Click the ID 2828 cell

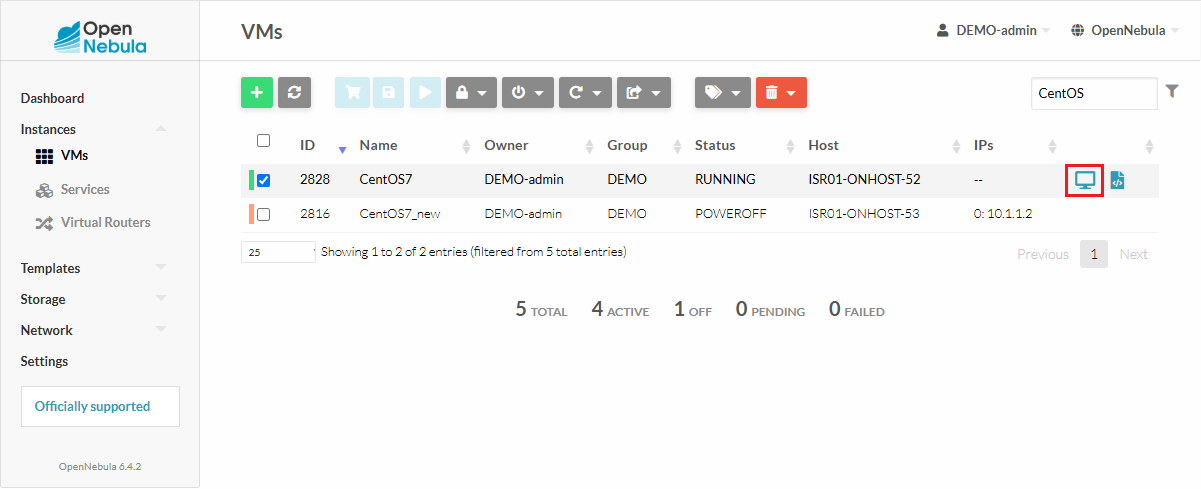315,180
